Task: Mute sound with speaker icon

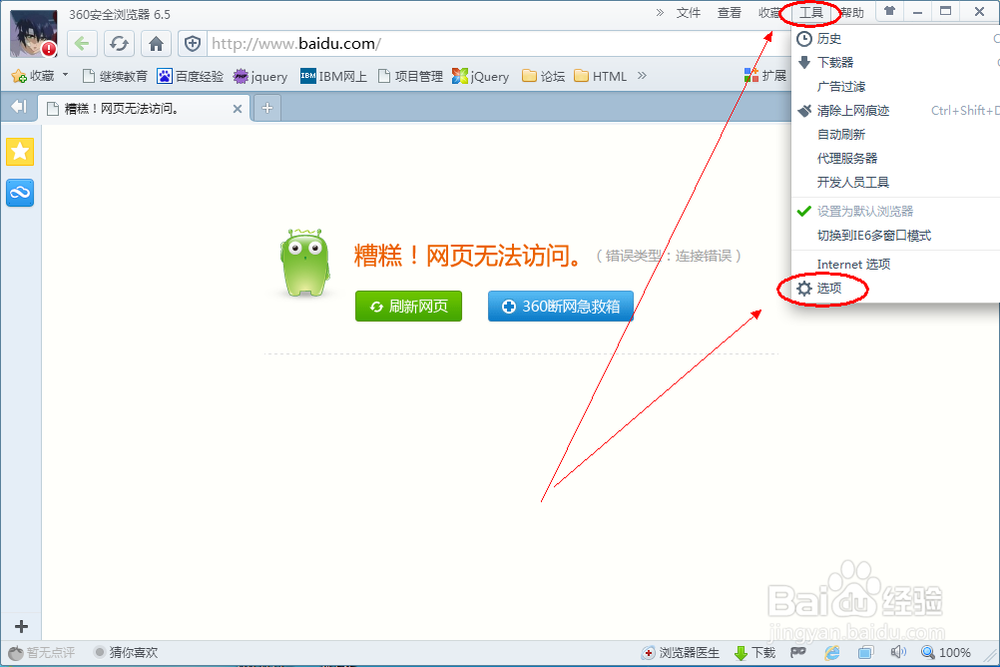Action: 898,652
